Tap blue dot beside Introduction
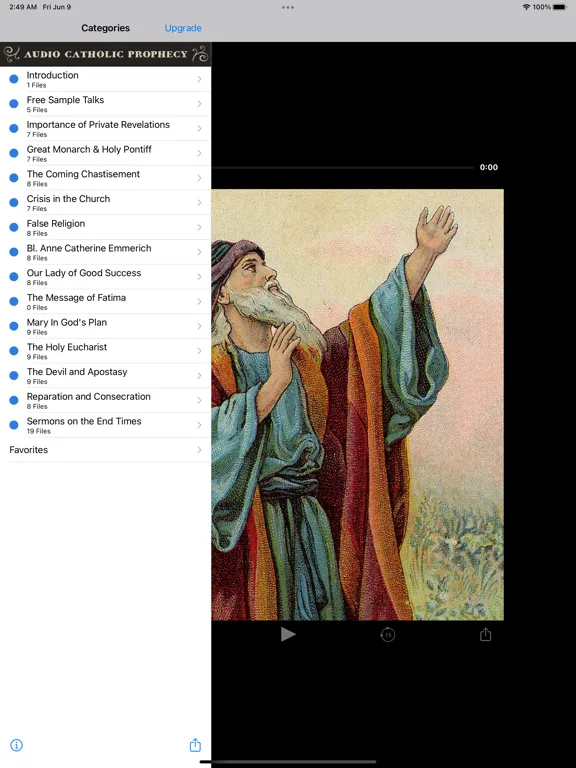The height and width of the screenshot is (768, 576). pyautogui.click(x=14, y=78)
